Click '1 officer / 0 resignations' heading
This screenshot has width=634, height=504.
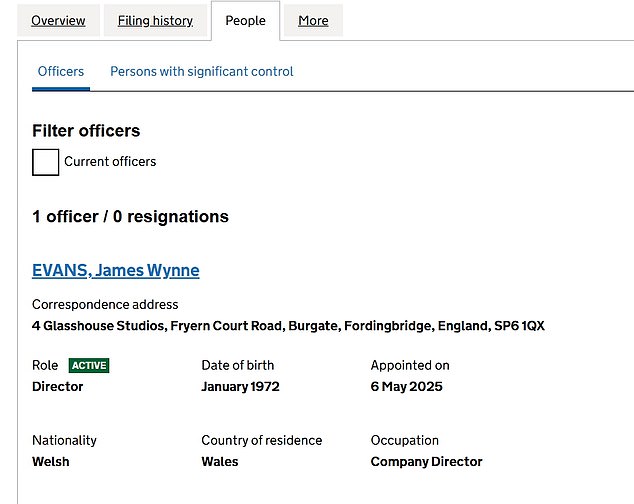[x=130, y=216]
